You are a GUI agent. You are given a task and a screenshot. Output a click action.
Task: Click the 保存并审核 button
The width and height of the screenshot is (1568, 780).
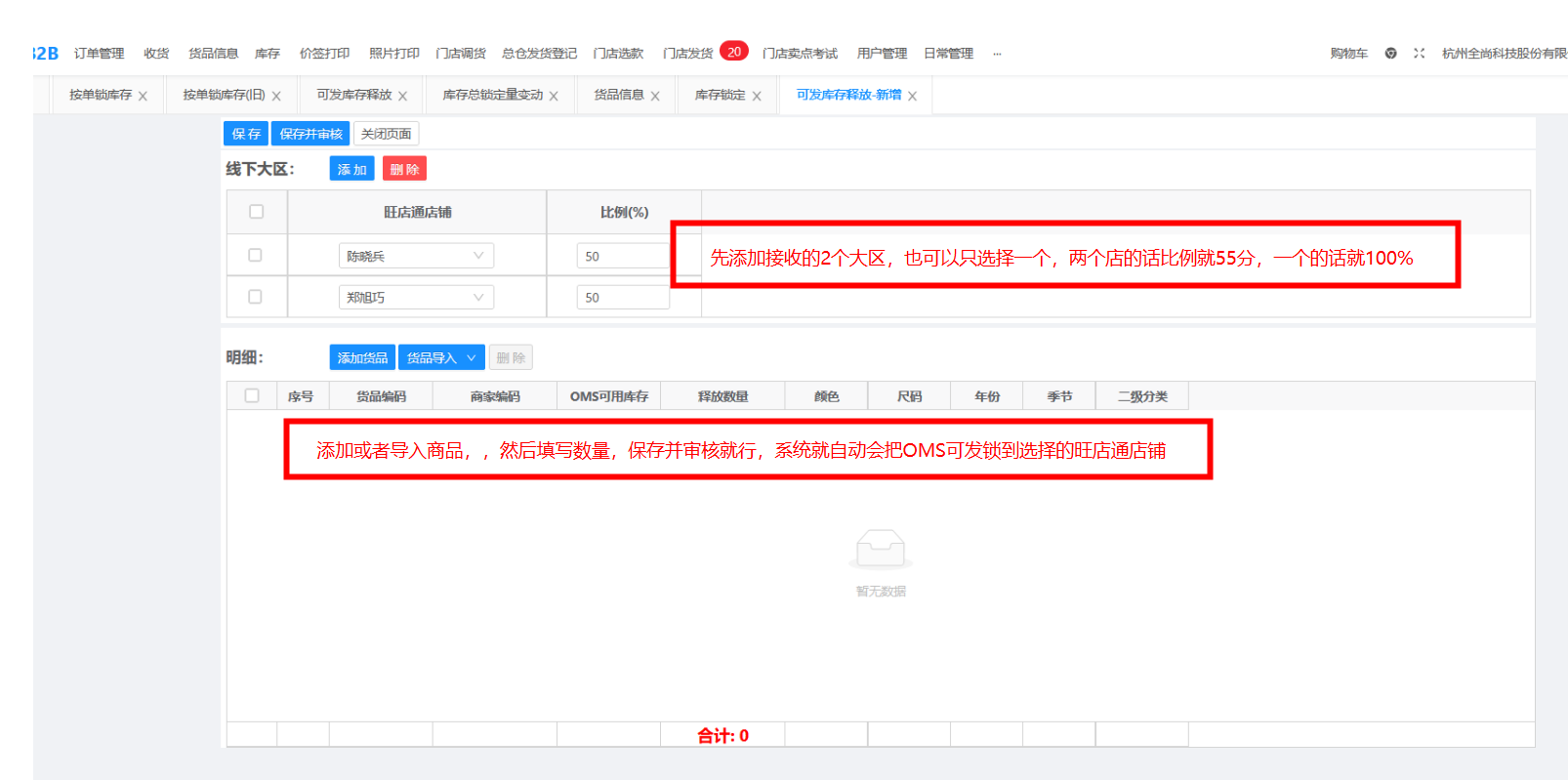(x=310, y=134)
